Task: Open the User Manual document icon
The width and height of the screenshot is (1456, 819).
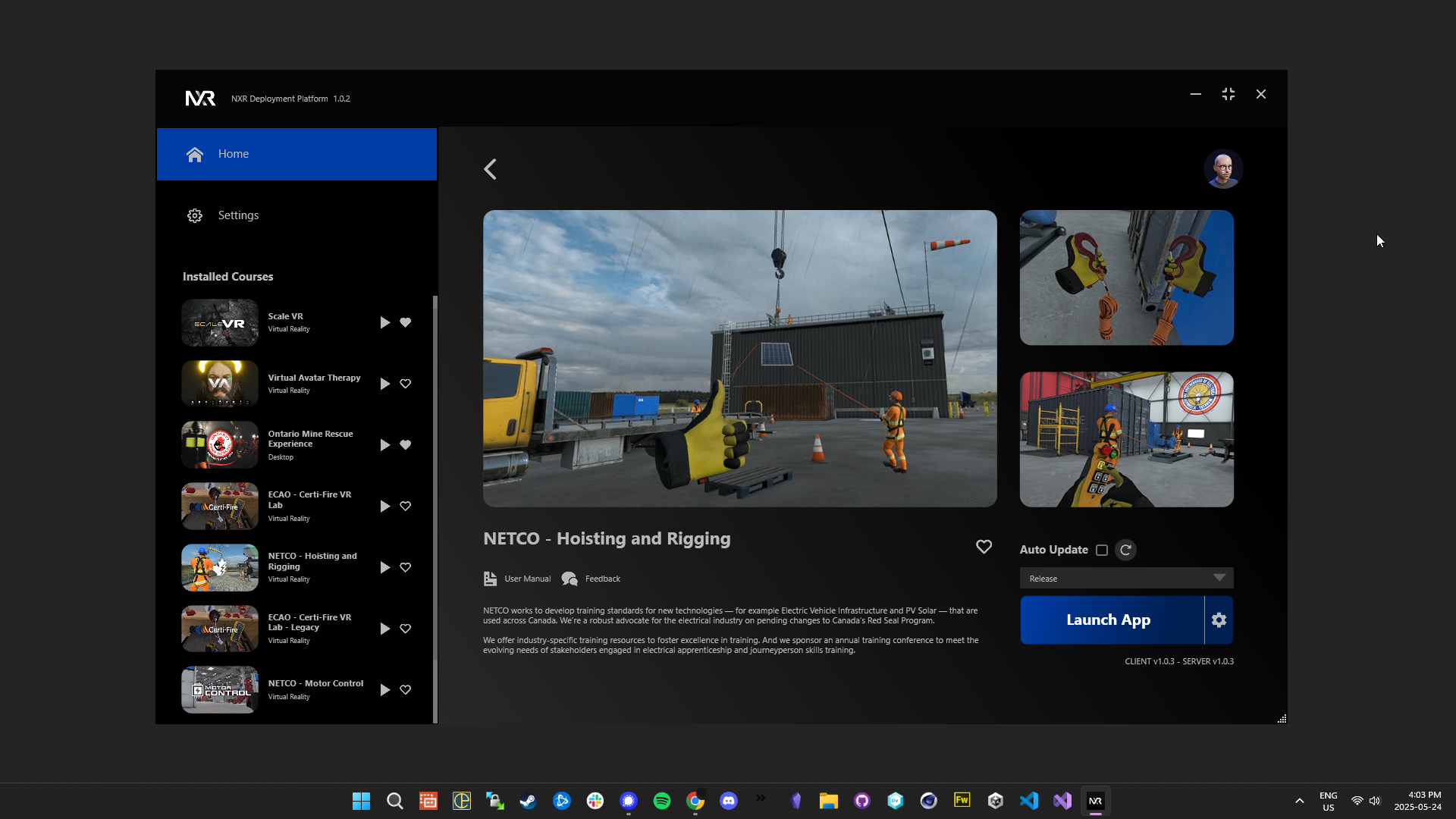Action: click(x=491, y=579)
